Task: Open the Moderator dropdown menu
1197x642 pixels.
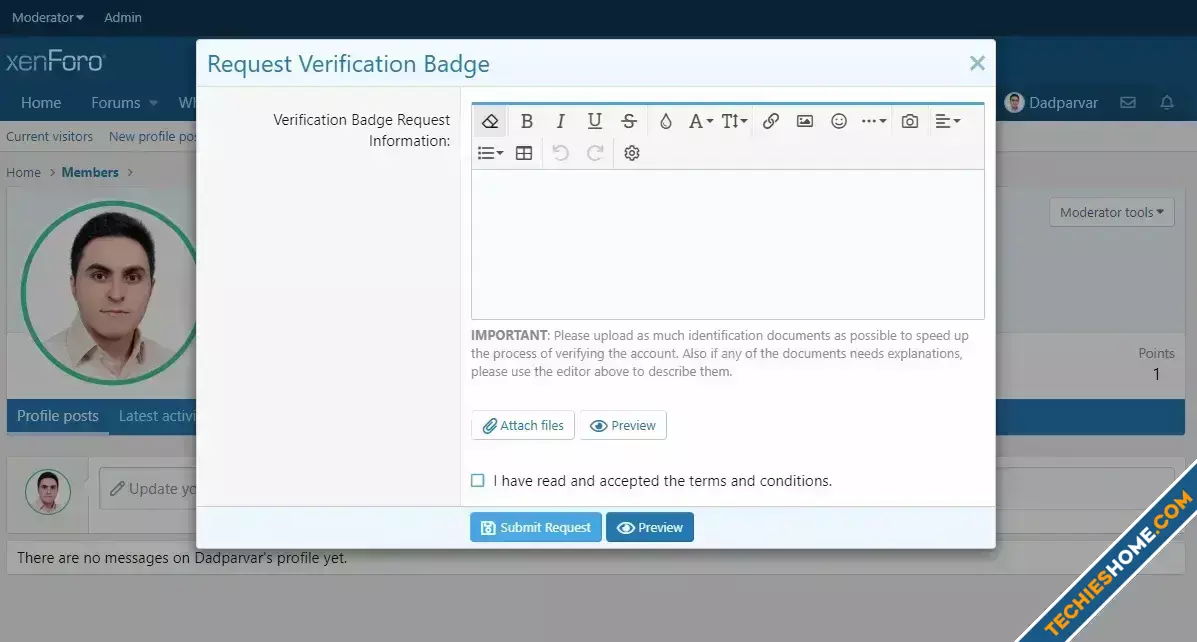Action: click(48, 18)
